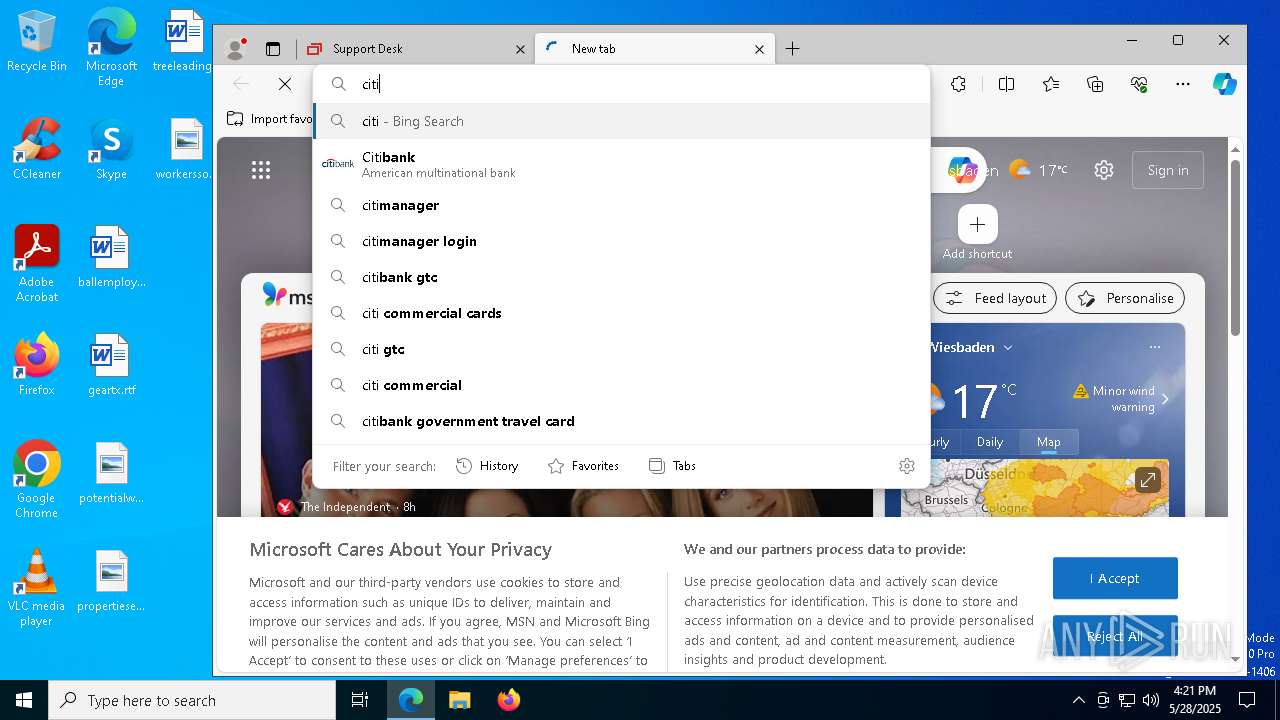The height and width of the screenshot is (720, 1280).
Task: Select the citibank gtc suggestion
Action: coord(621,277)
